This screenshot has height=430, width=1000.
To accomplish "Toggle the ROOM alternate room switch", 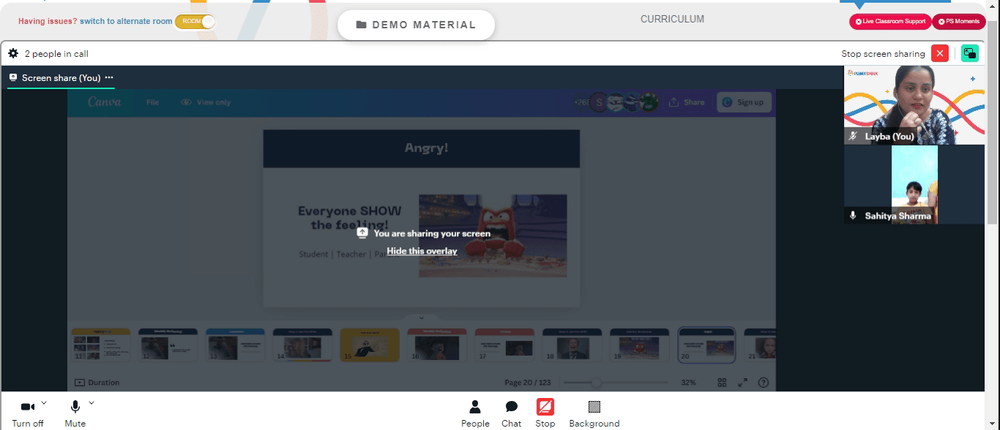I will tap(195, 21).
